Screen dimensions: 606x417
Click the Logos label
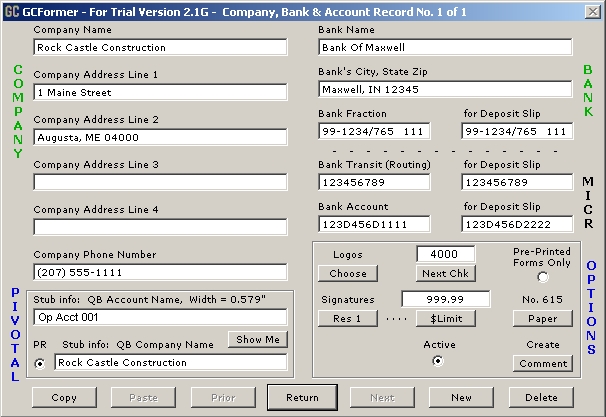348,255
